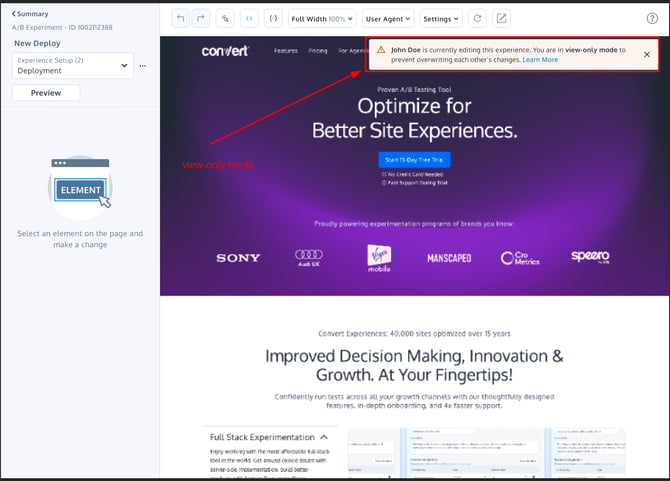Open the Features nav item
The width and height of the screenshot is (670, 481).
[x=286, y=51]
